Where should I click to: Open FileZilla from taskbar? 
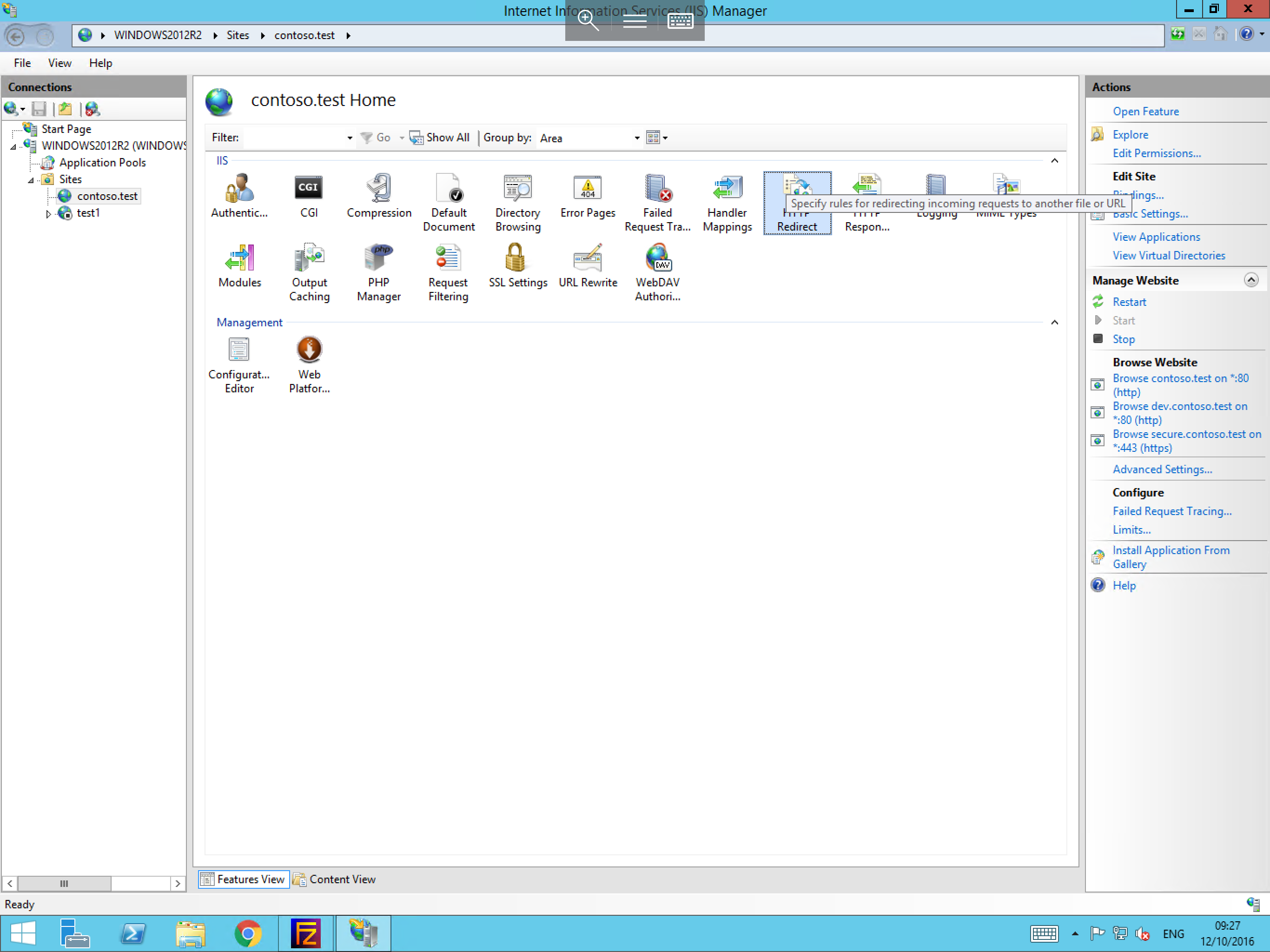305,933
